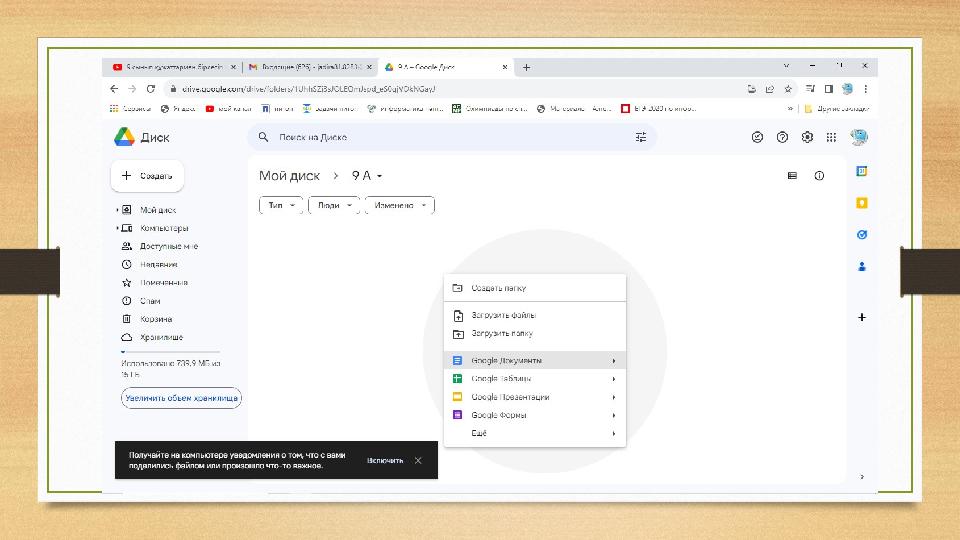Screen dimensions: 960x540
Task: Choose Upload files in context menu
Action: coord(534,315)
